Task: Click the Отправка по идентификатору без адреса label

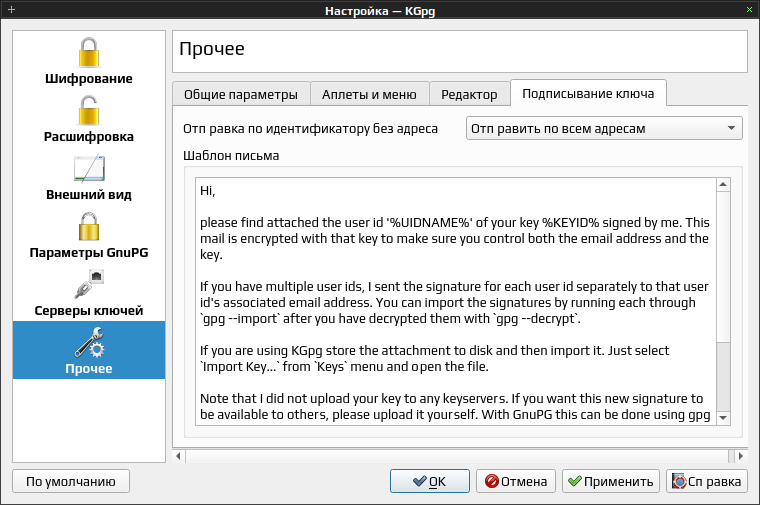Action: (310, 128)
